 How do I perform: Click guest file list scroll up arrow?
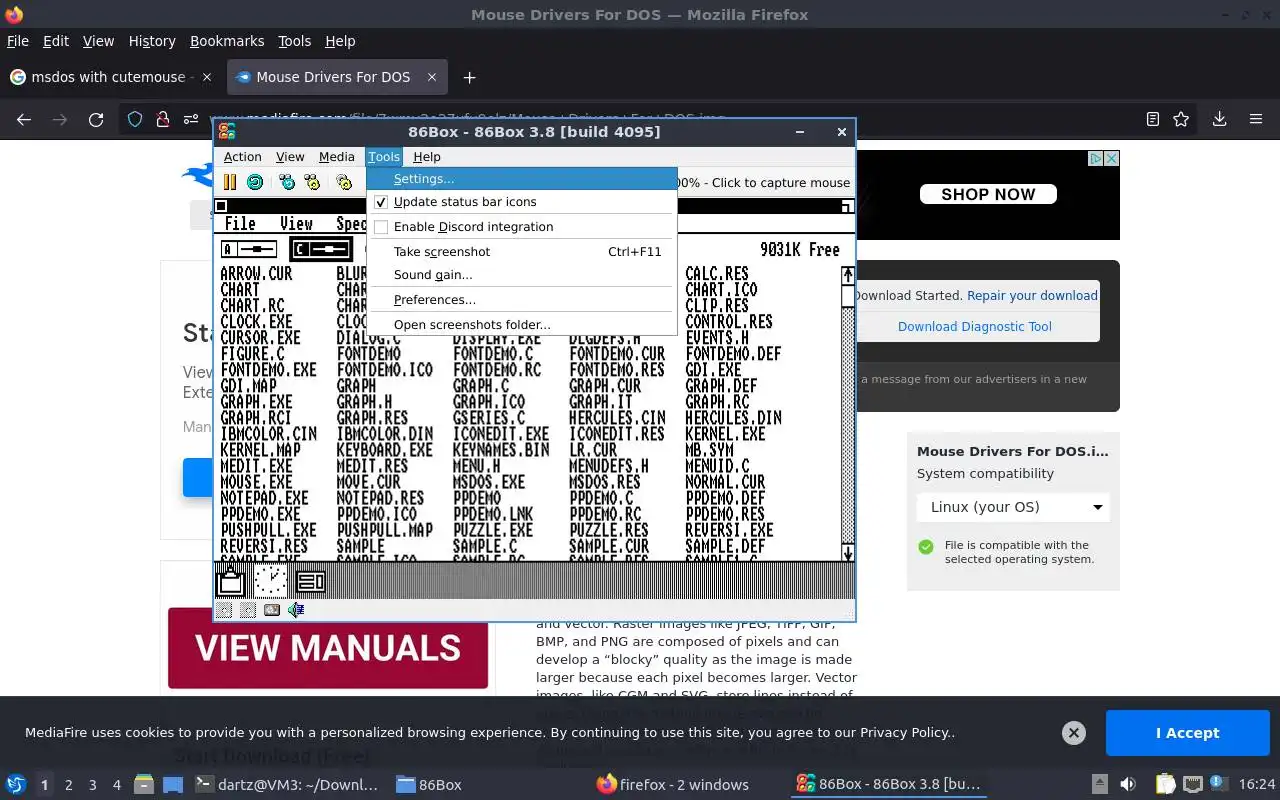848,274
